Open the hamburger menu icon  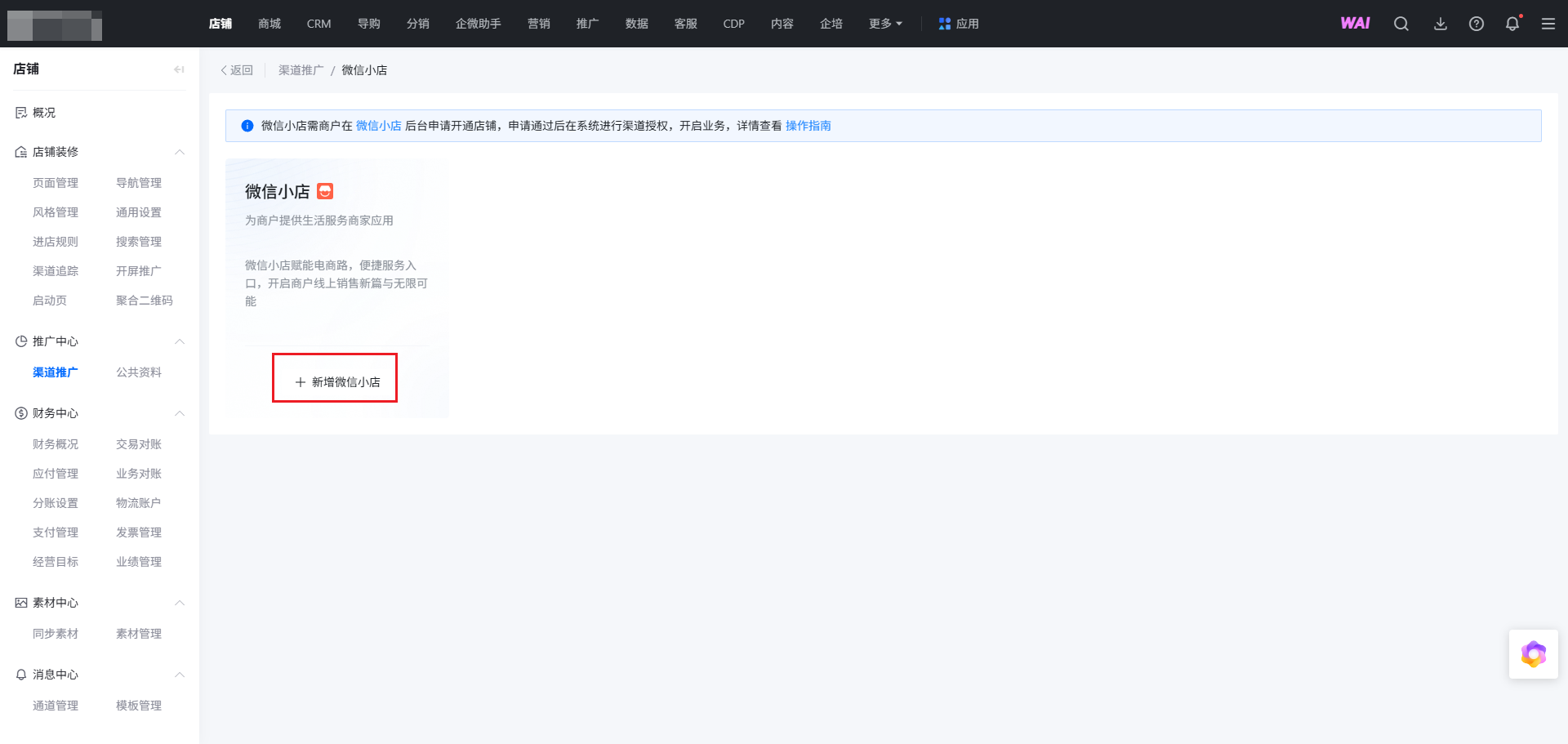click(1548, 24)
